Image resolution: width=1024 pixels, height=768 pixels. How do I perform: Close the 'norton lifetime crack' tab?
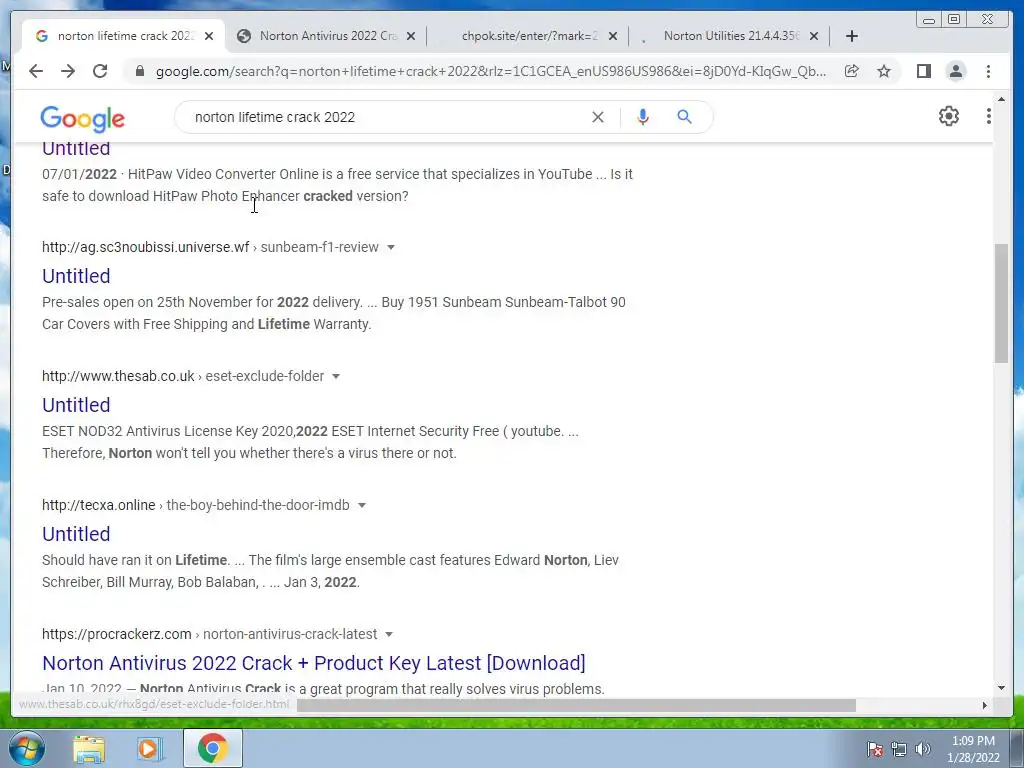coord(209,36)
